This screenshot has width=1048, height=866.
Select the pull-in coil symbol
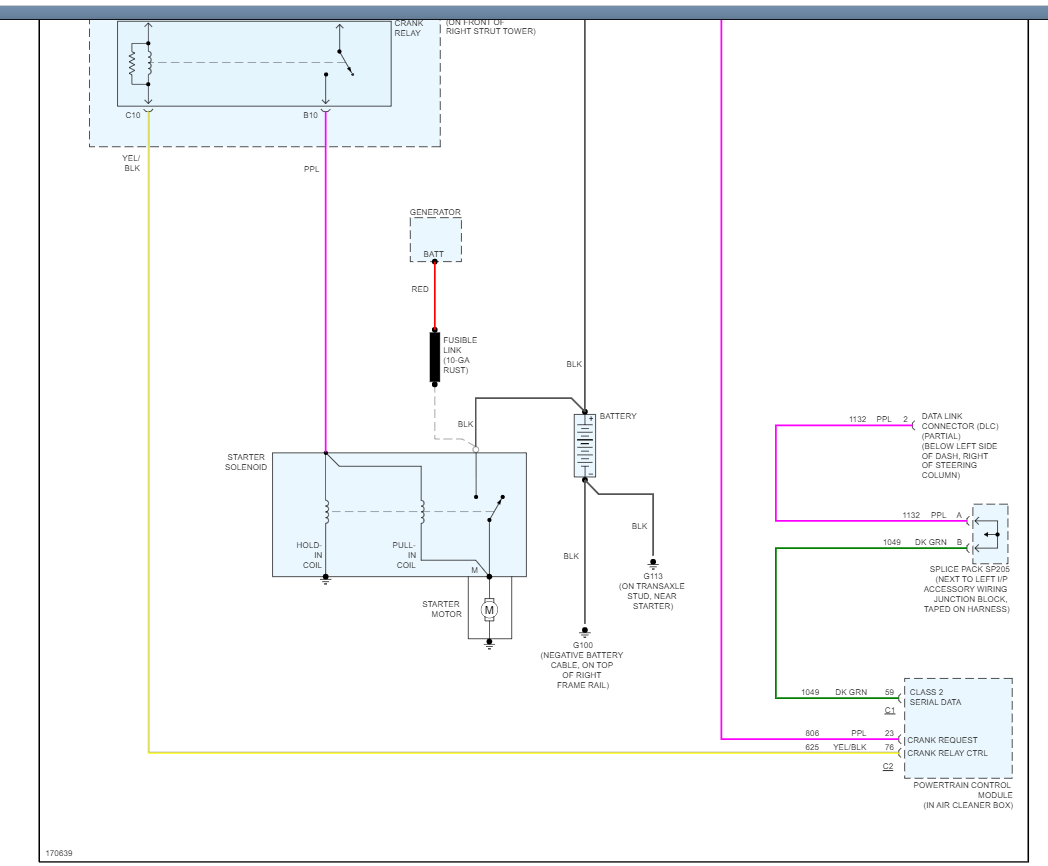pyautogui.click(x=422, y=512)
